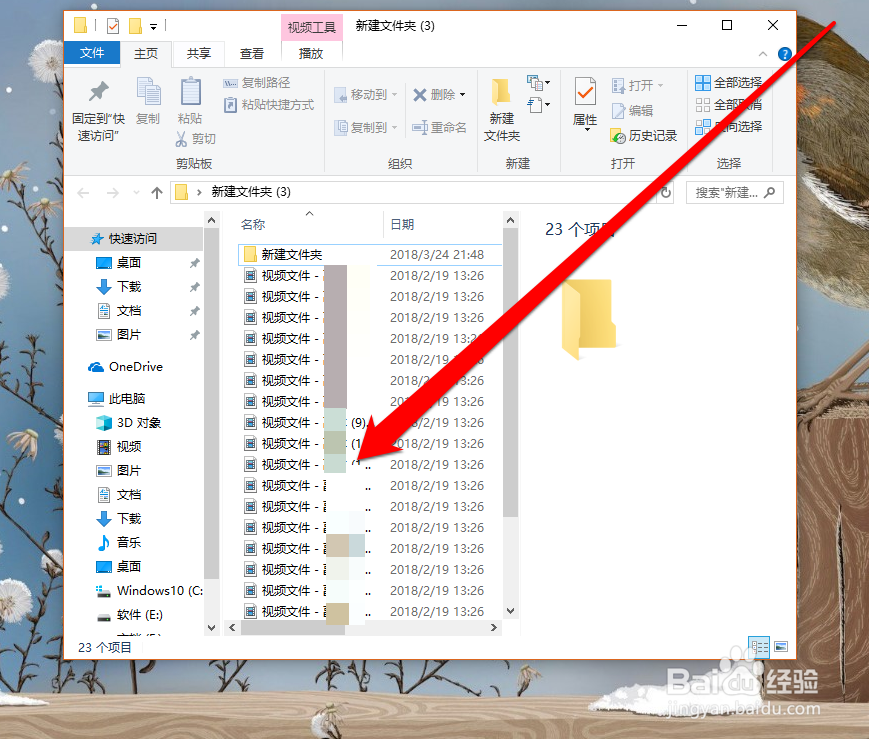This screenshot has height=739, width=869.
Task: Click the Back navigation arrow
Action: (x=83, y=193)
